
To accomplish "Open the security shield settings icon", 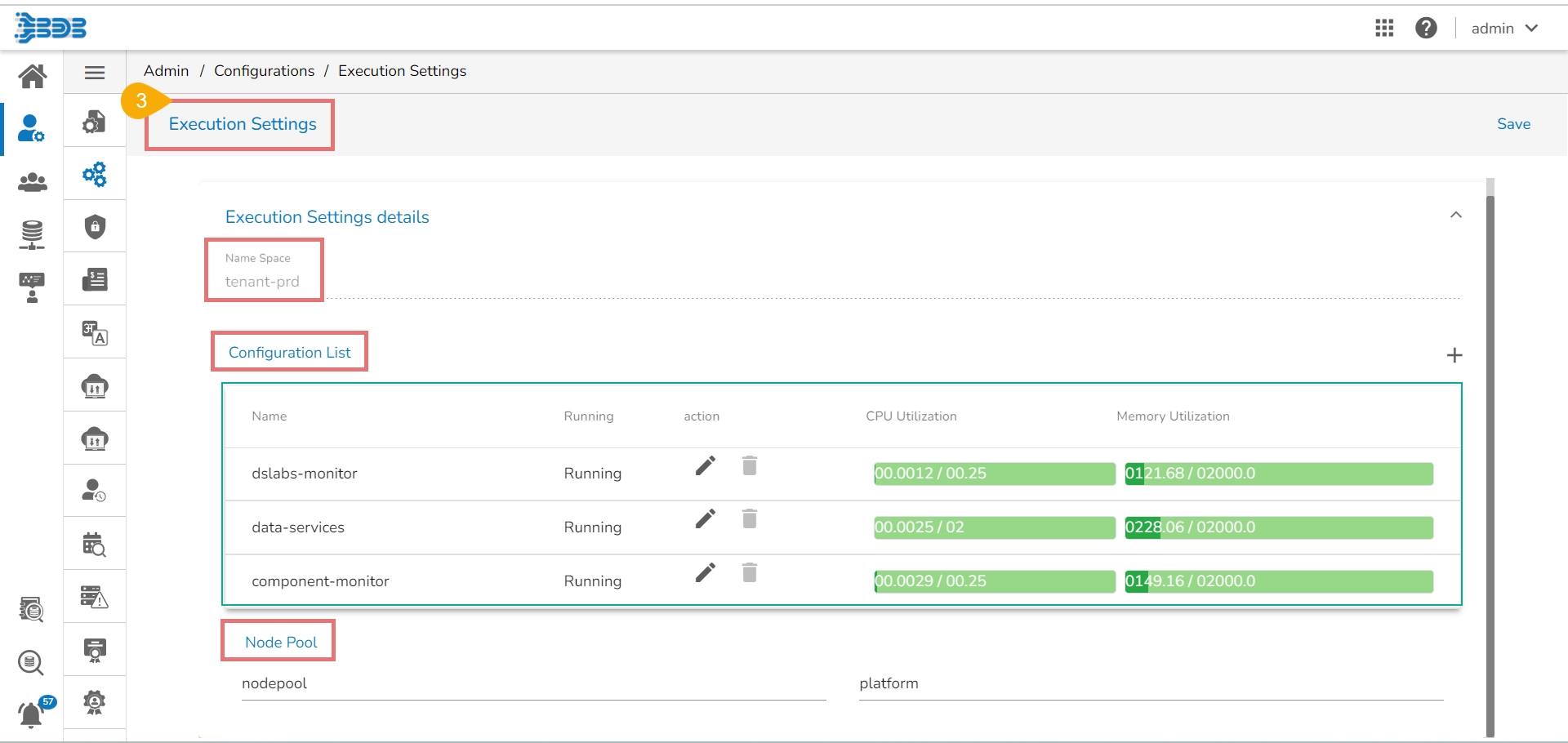I will (95, 227).
